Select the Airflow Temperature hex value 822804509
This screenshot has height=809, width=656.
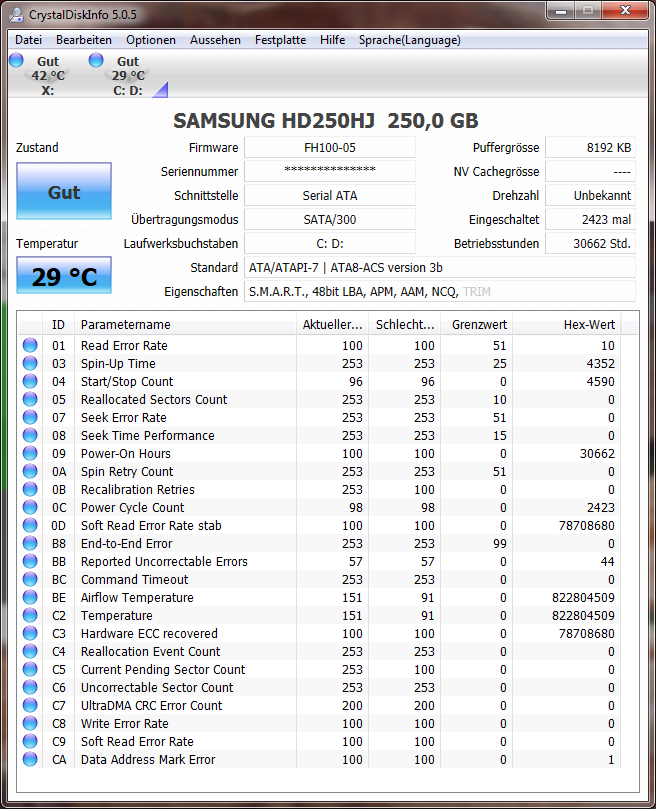(583, 597)
